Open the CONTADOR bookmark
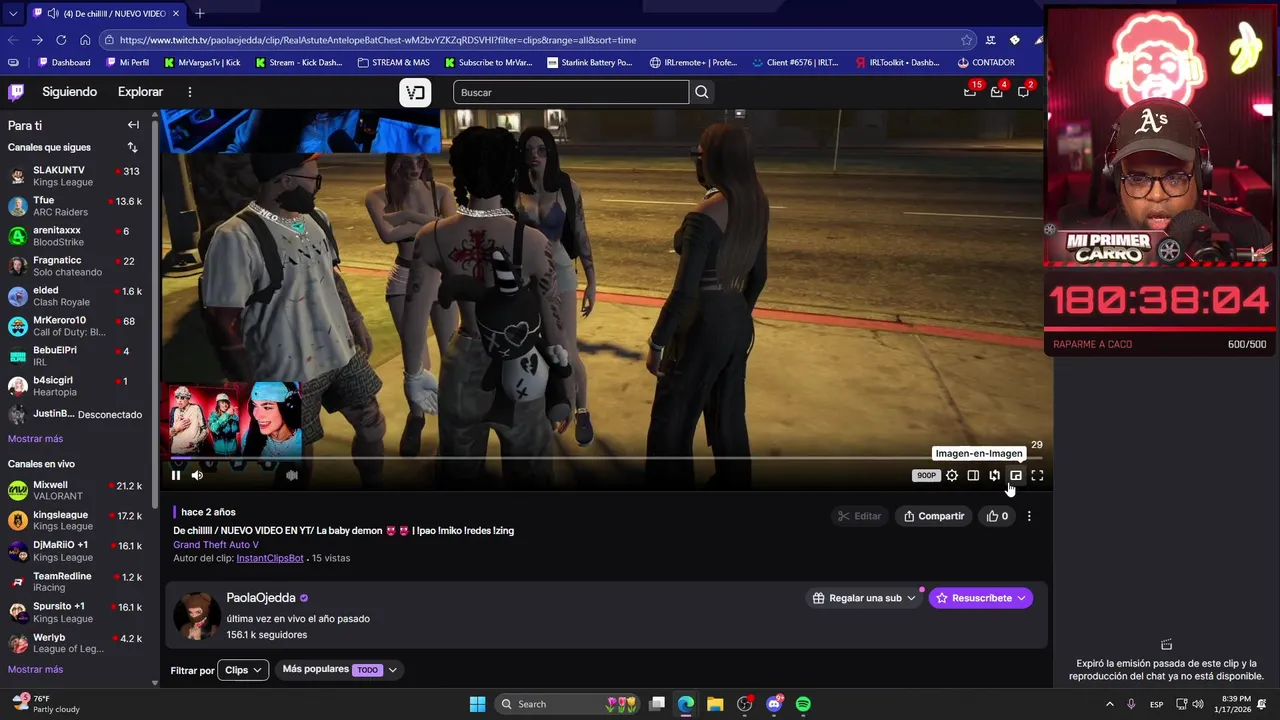 pos(985,62)
